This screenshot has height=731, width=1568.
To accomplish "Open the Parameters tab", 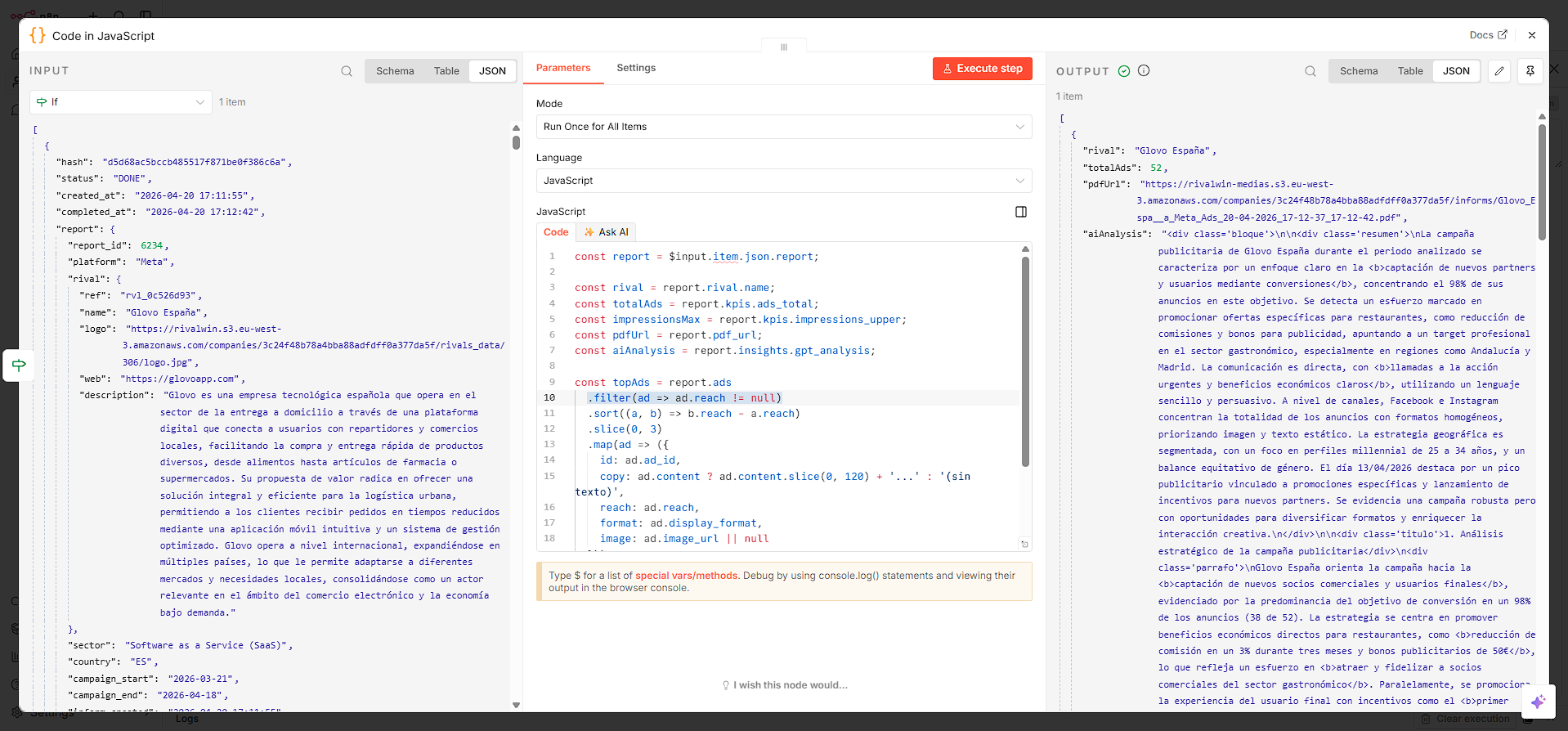I will (563, 68).
